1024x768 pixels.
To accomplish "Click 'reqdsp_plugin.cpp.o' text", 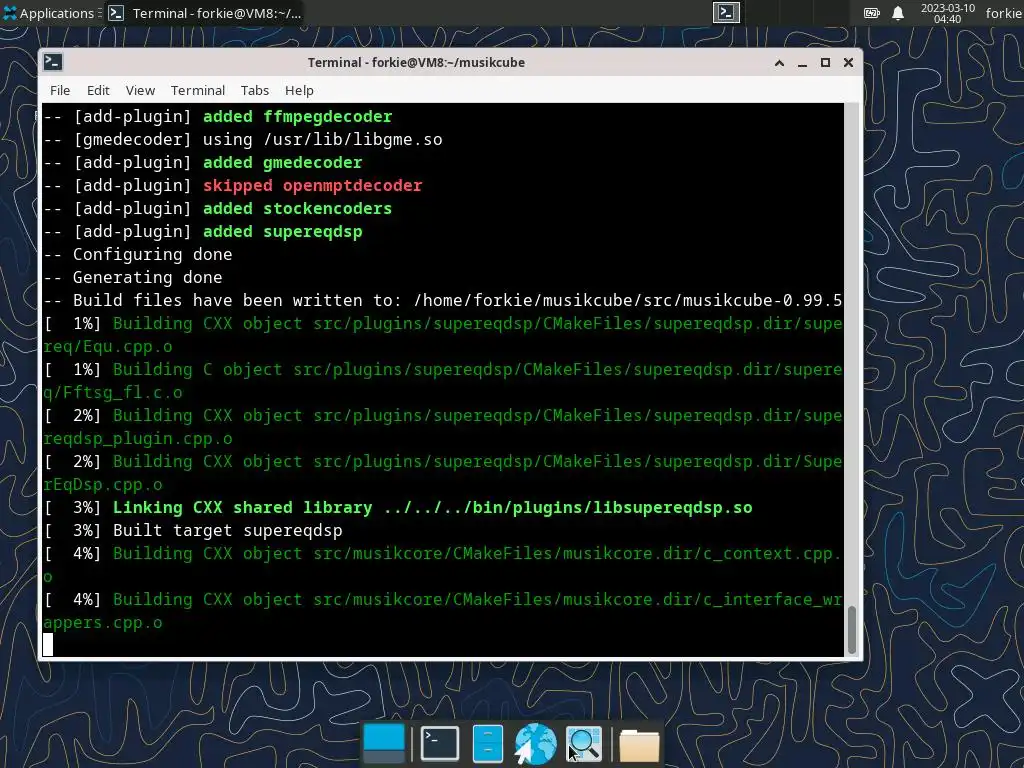I will (x=138, y=439).
